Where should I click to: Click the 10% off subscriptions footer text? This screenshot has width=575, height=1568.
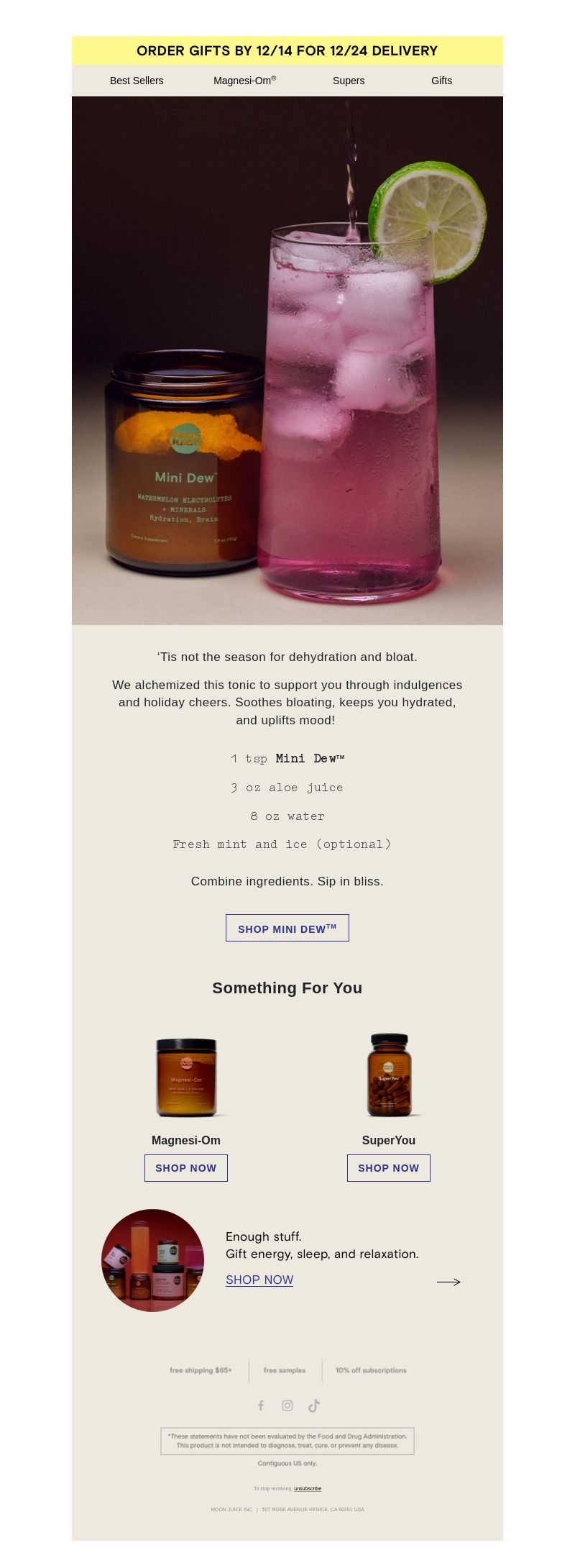371,1370
